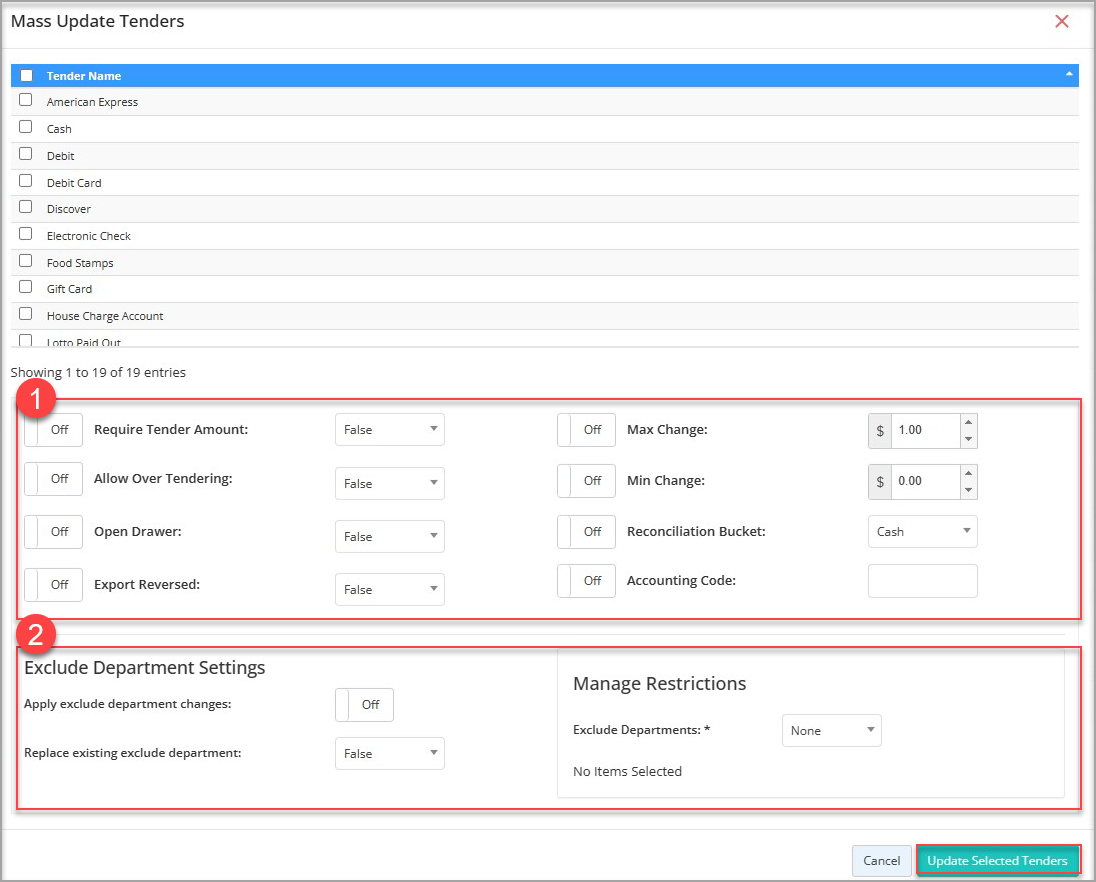Image resolution: width=1096 pixels, height=882 pixels.
Task: Tick the Food Stamps checkbox
Action: 26,261
